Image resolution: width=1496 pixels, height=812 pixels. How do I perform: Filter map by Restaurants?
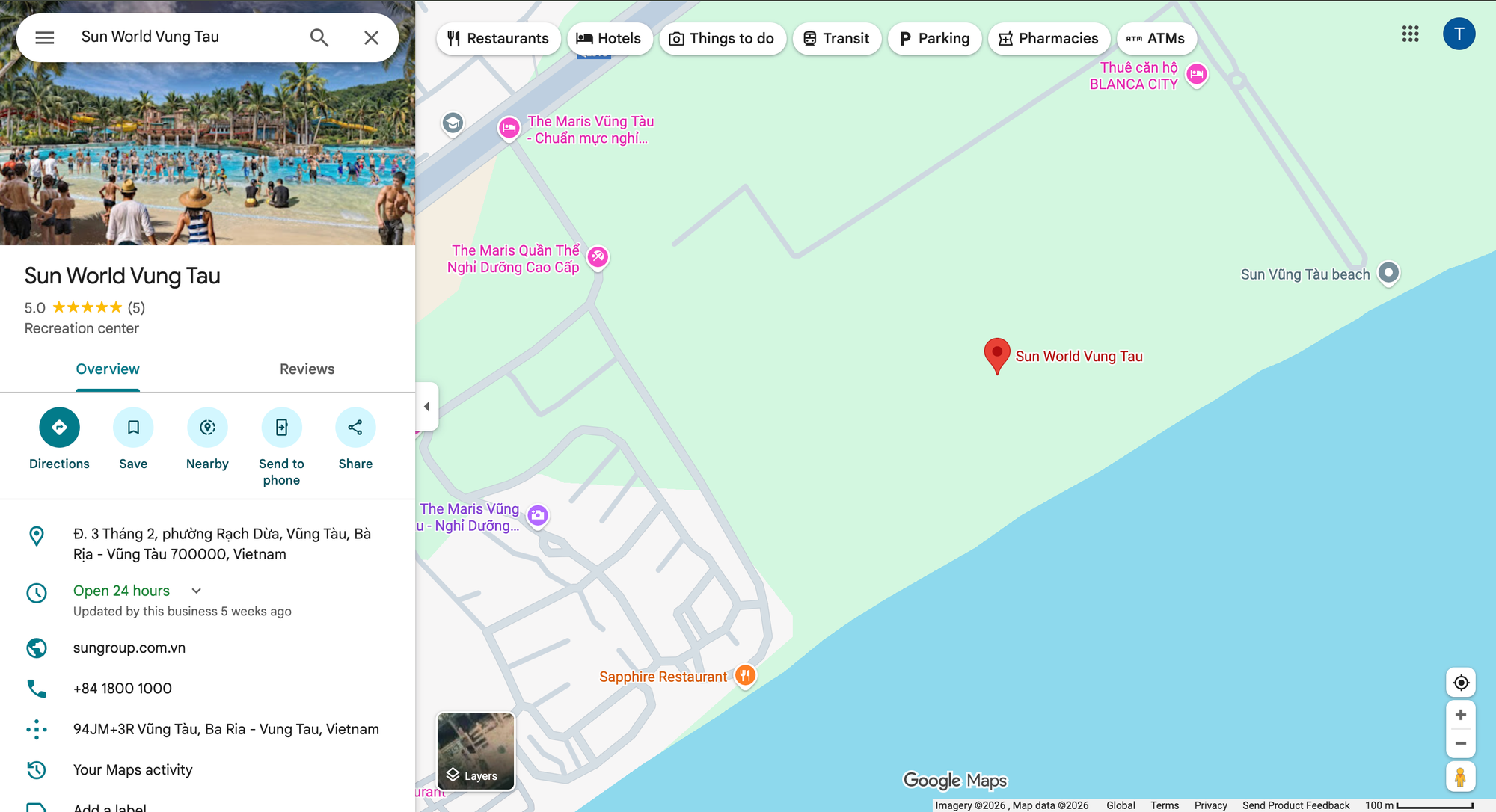498,39
